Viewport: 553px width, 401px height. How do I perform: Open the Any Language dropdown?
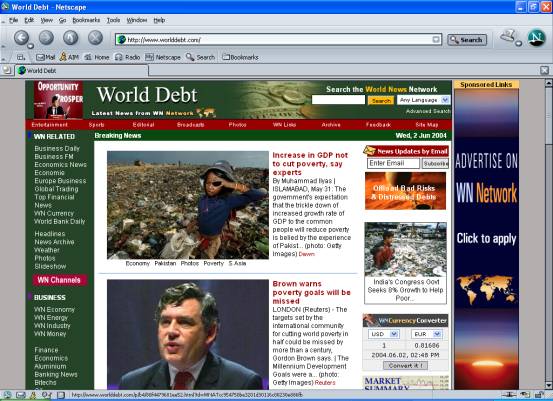(424, 100)
